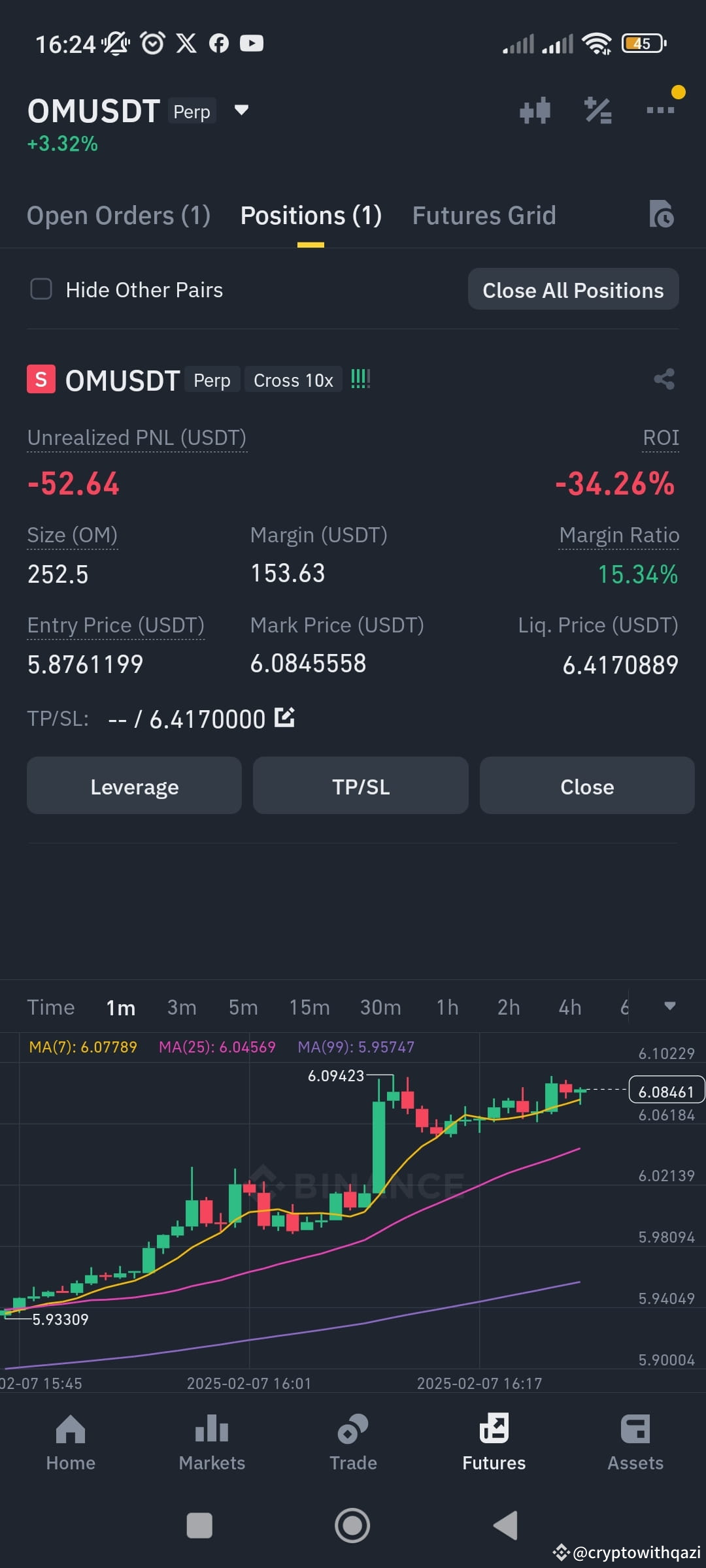Screen dimensions: 706x1568
Task: Select the Time chart view
Action: 51,1007
